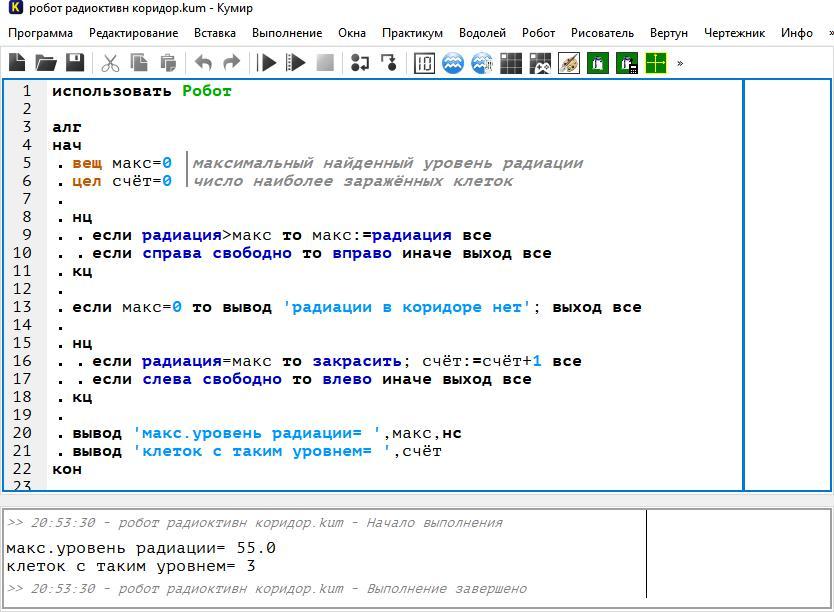Redo the last undone edit
This screenshot has width=834, height=612.
[x=232, y=63]
